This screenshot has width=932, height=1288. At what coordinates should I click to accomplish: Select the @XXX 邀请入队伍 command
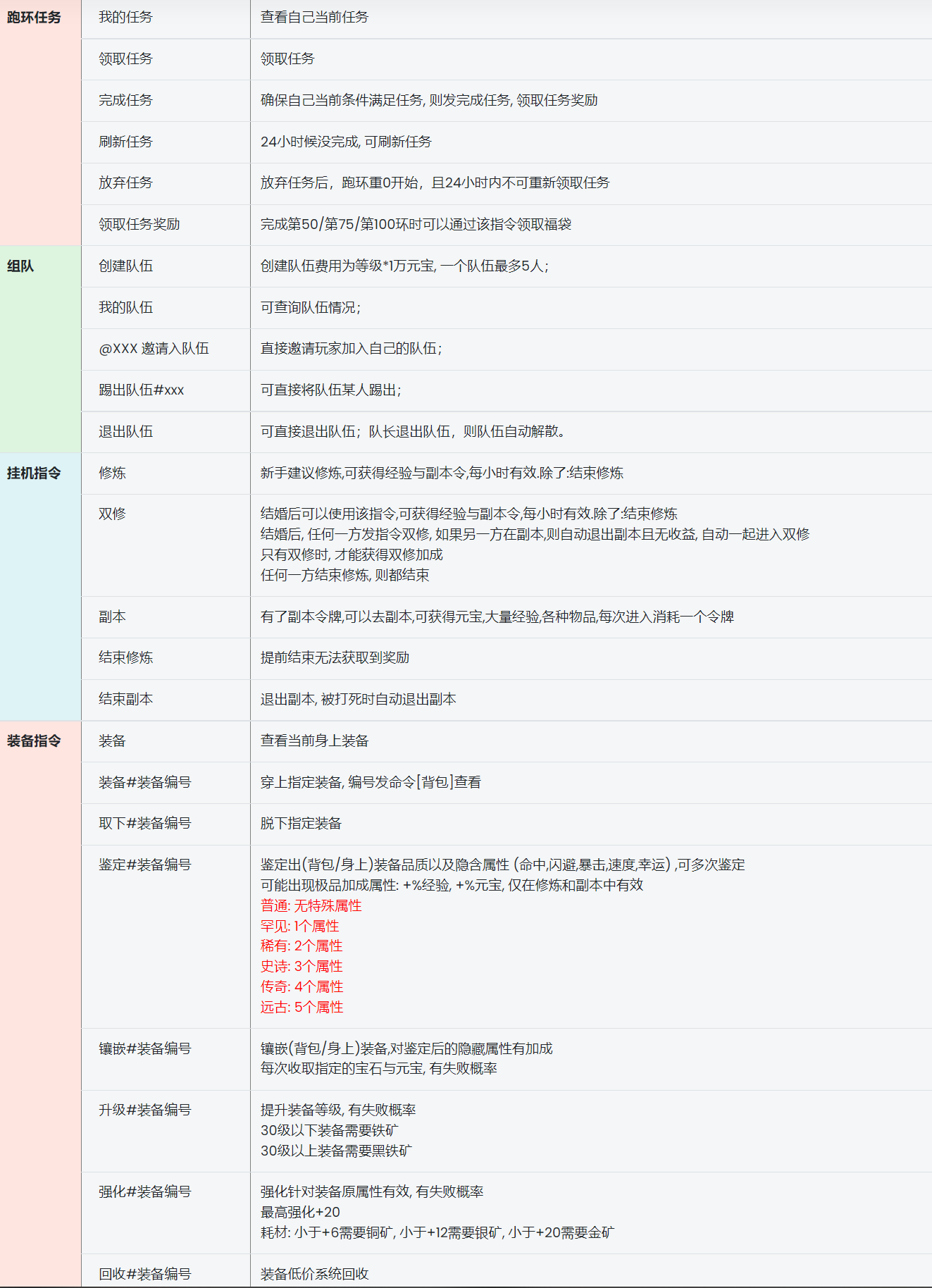tap(166, 349)
